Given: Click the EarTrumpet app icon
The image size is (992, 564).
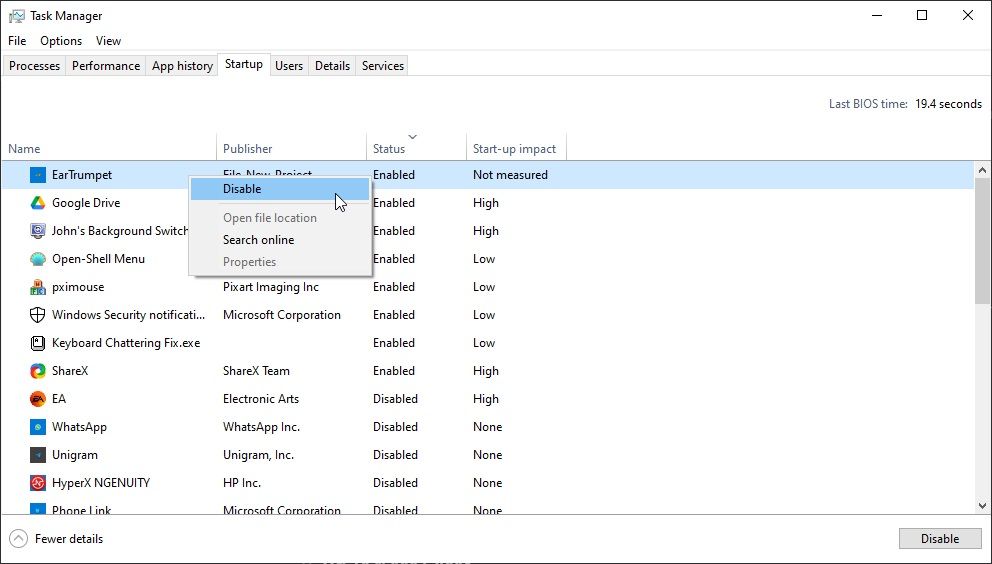Looking at the screenshot, I should [x=38, y=175].
